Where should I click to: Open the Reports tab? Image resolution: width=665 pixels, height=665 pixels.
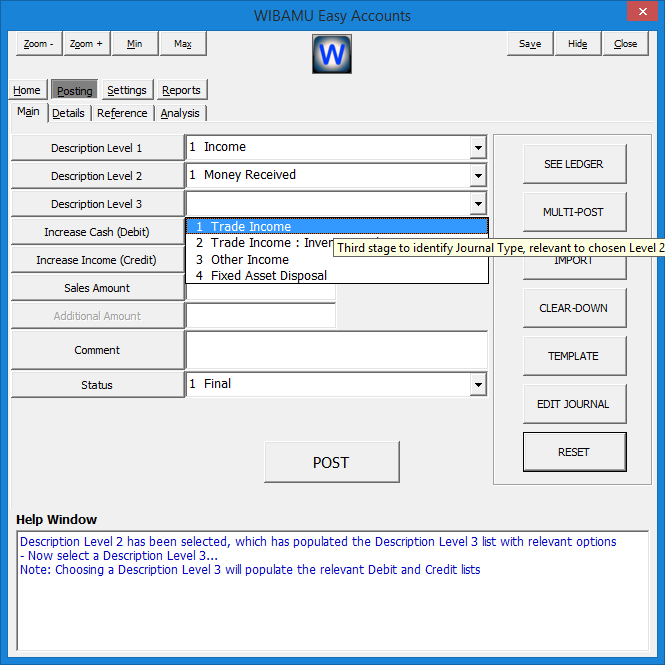point(181,90)
